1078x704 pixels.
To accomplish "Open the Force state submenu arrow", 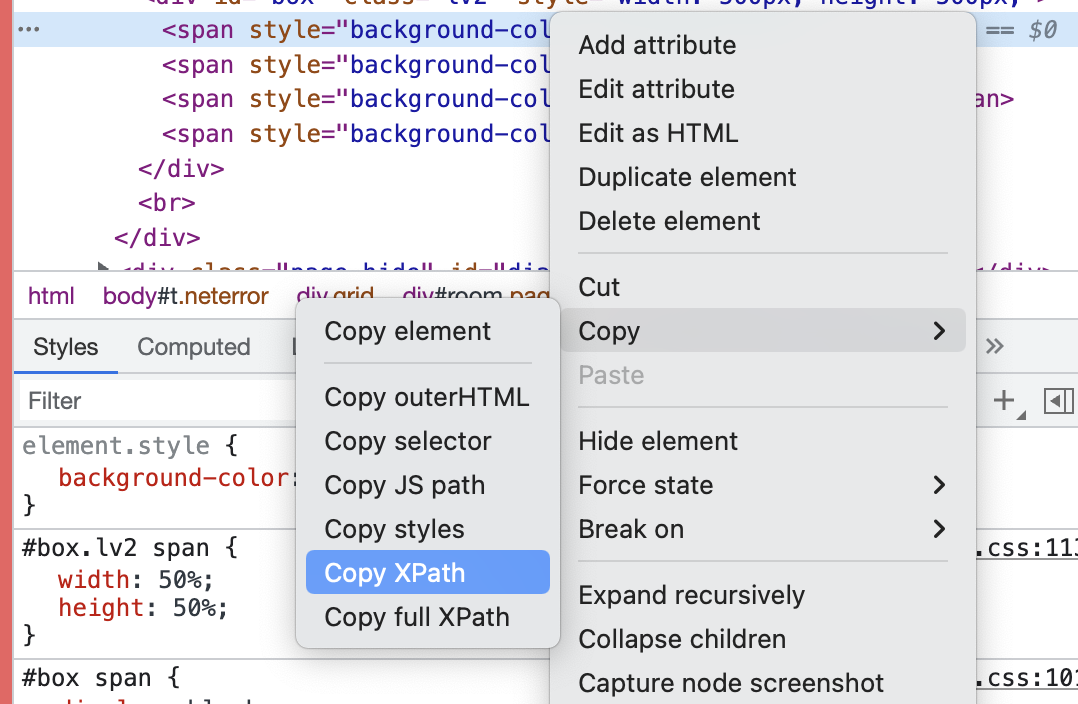I will [x=938, y=485].
